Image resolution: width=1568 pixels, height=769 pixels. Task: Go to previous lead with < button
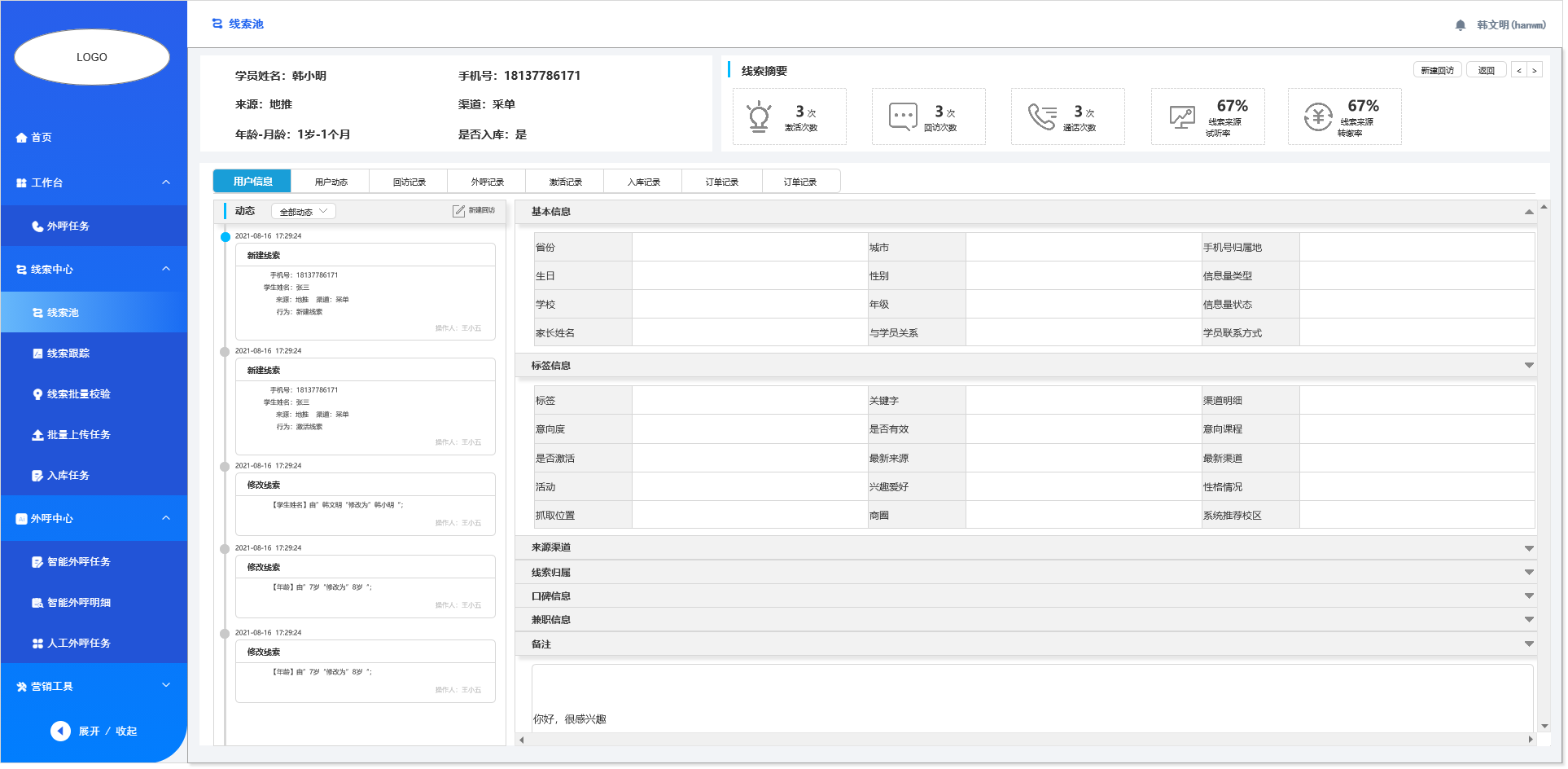tap(1519, 71)
